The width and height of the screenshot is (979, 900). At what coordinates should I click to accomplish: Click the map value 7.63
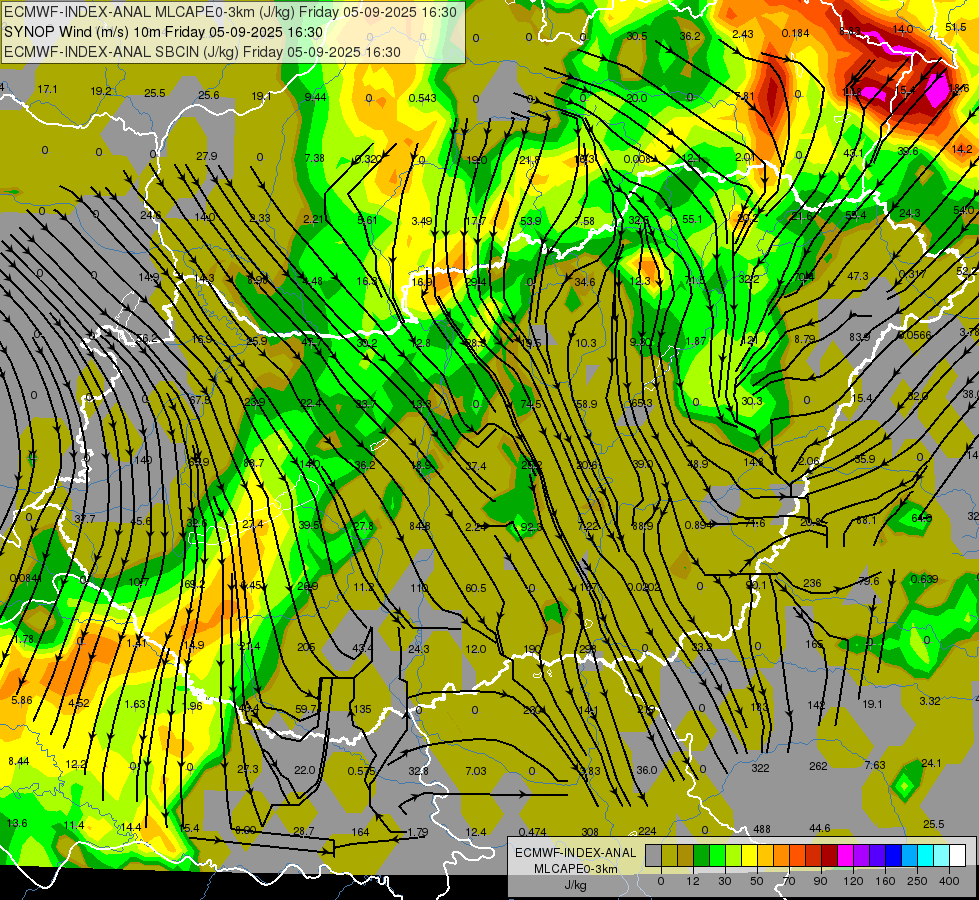pyautogui.click(x=875, y=764)
